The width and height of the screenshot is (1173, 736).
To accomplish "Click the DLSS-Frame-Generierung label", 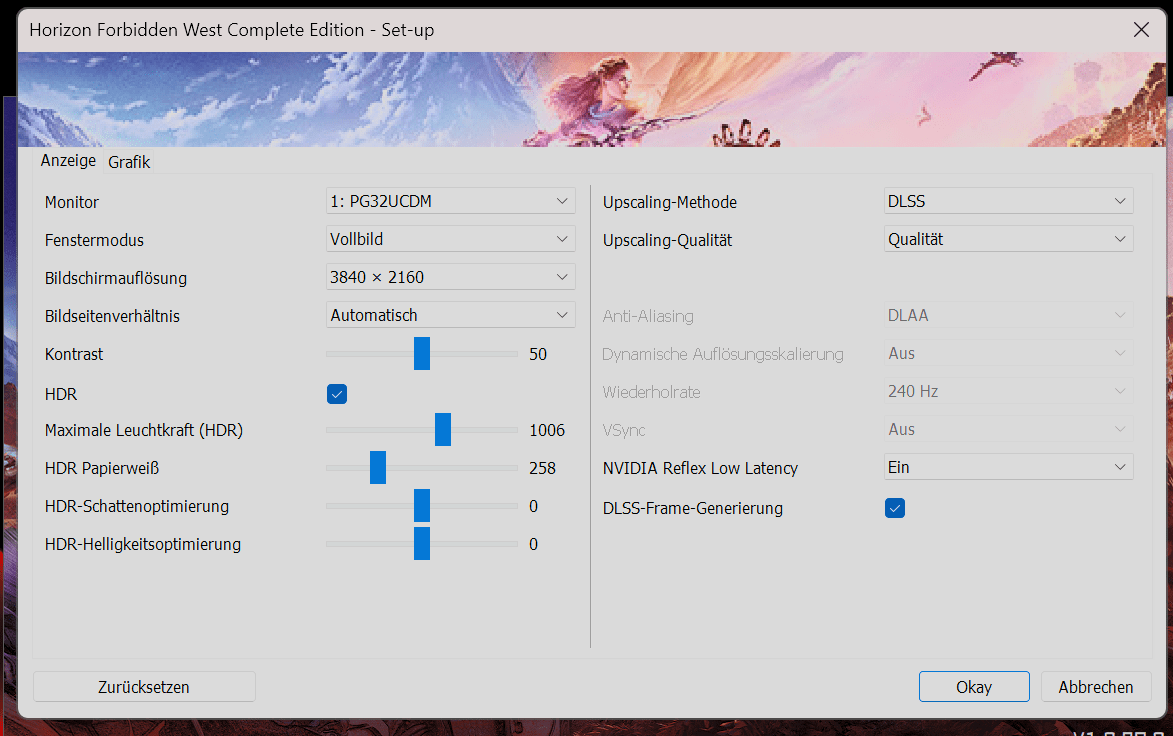I will 693,508.
